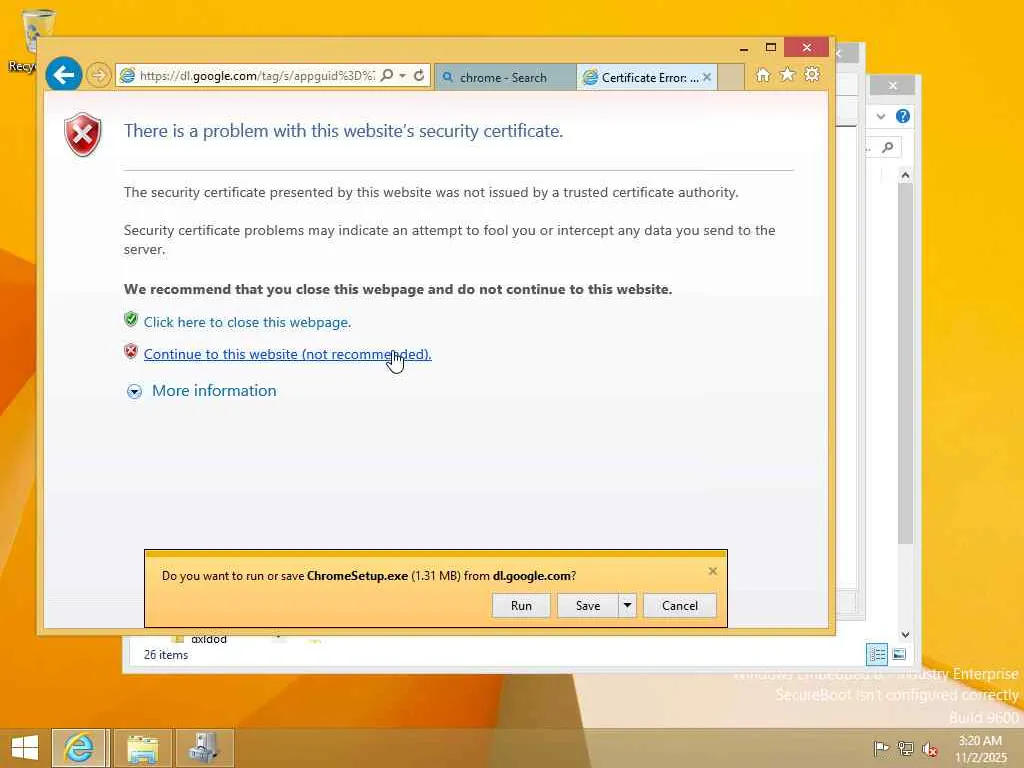Viewport: 1024px width, 768px height.
Task: Run ChromeSetup.exe from the download bar
Action: [521, 605]
